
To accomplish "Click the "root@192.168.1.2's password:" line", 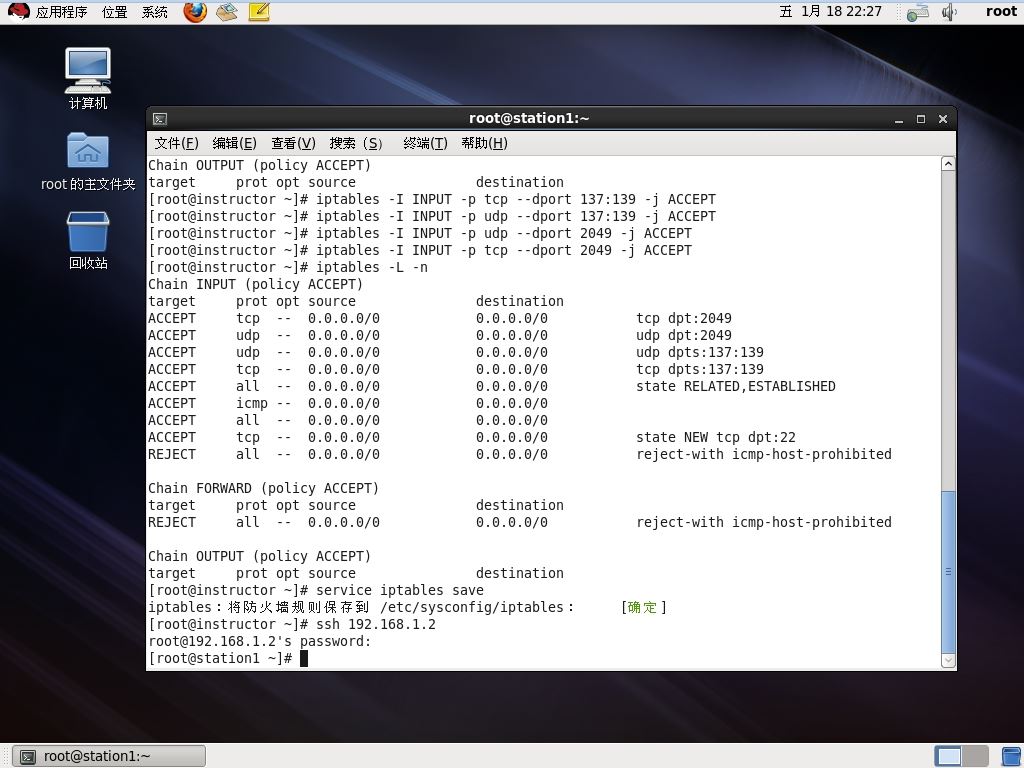I will 260,641.
